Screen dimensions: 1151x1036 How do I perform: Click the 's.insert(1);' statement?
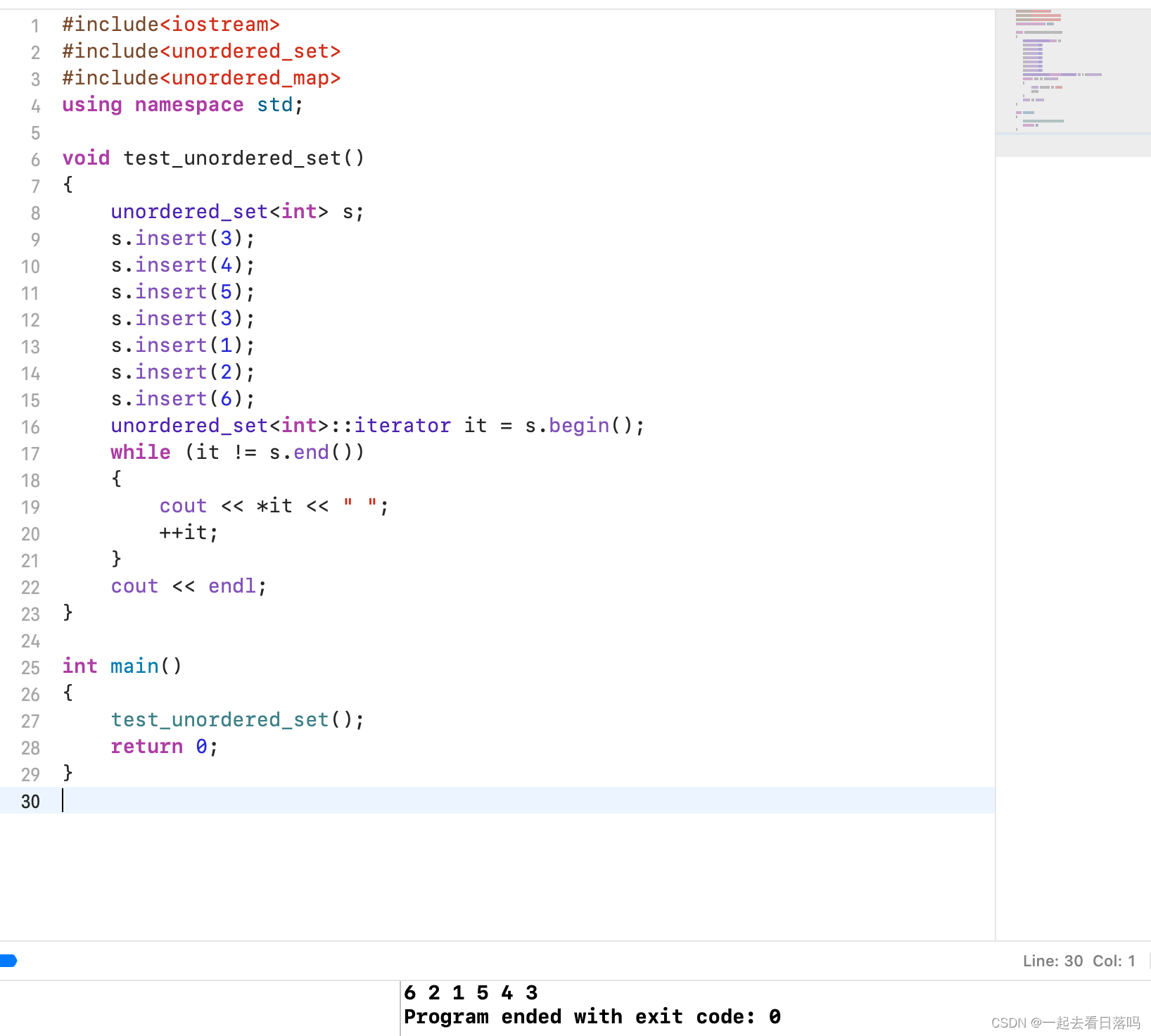(183, 346)
